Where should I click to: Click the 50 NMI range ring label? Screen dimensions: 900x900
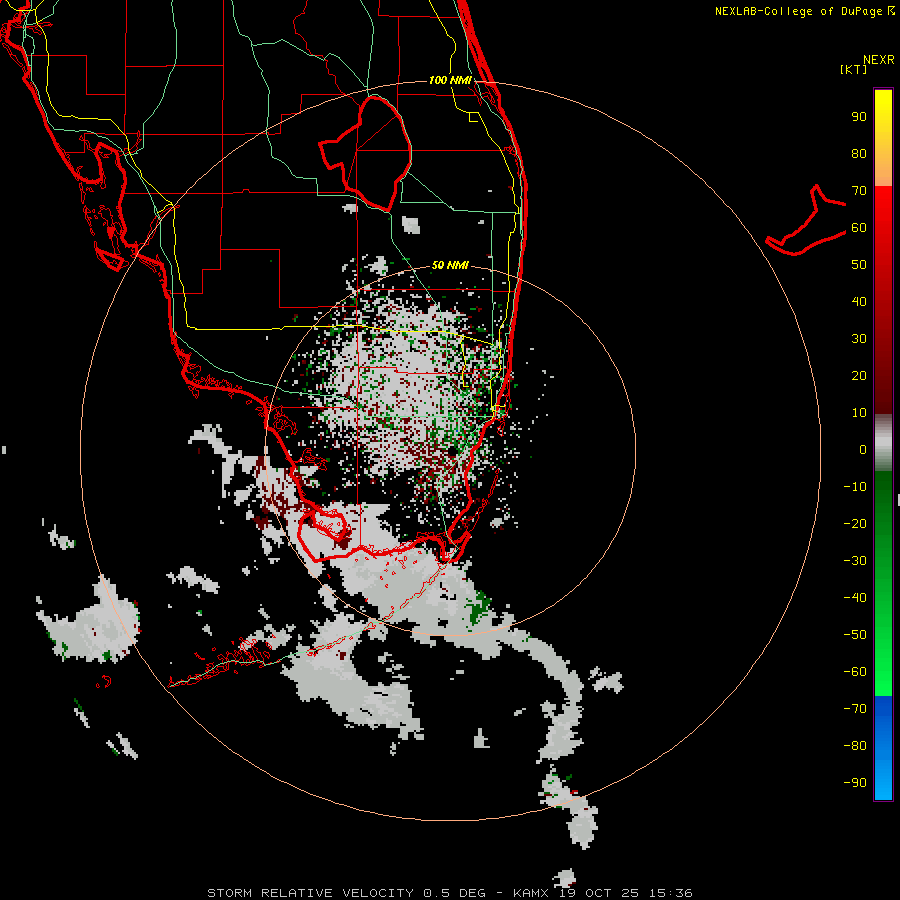click(450, 265)
